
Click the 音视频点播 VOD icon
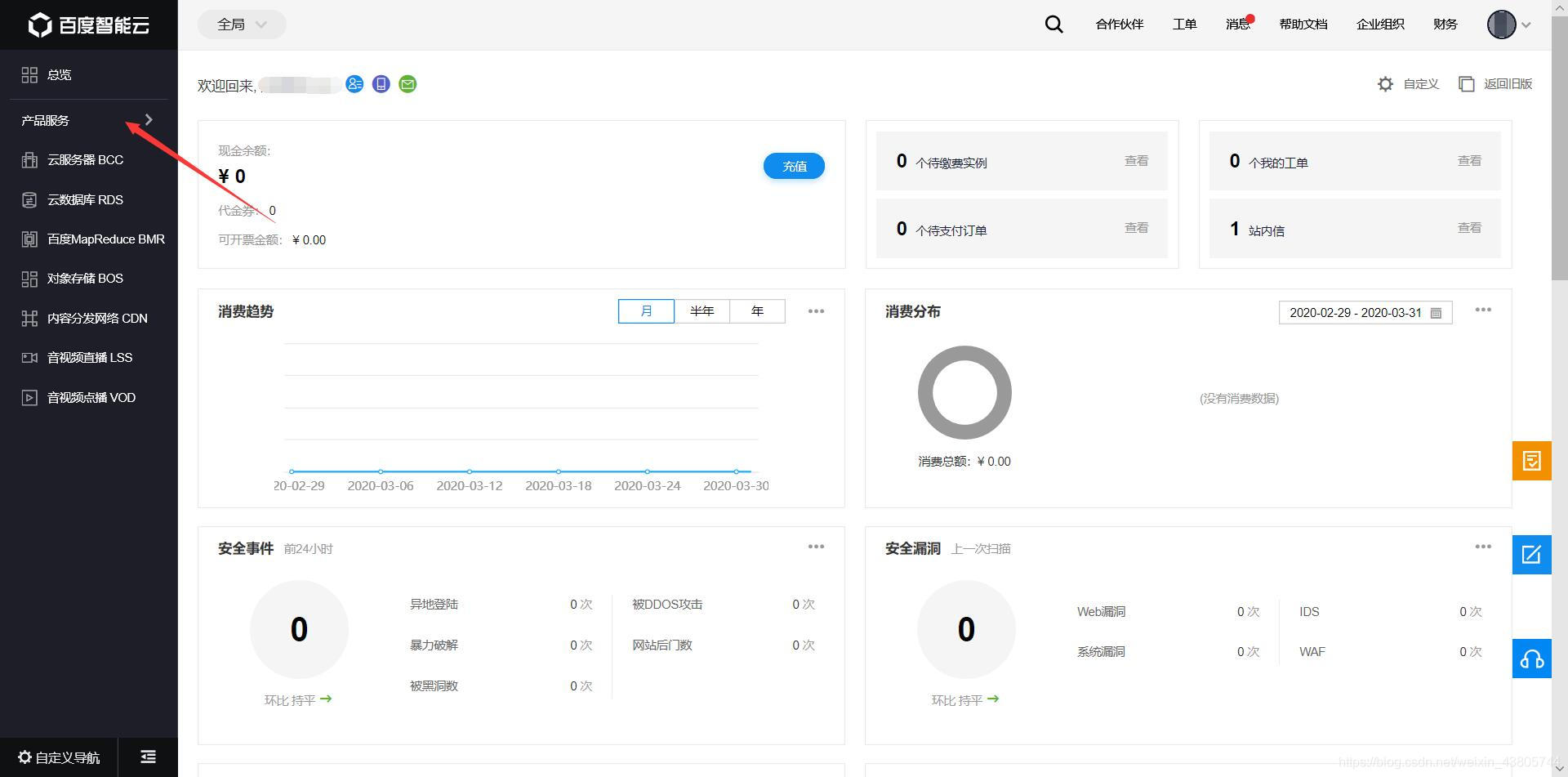29,398
